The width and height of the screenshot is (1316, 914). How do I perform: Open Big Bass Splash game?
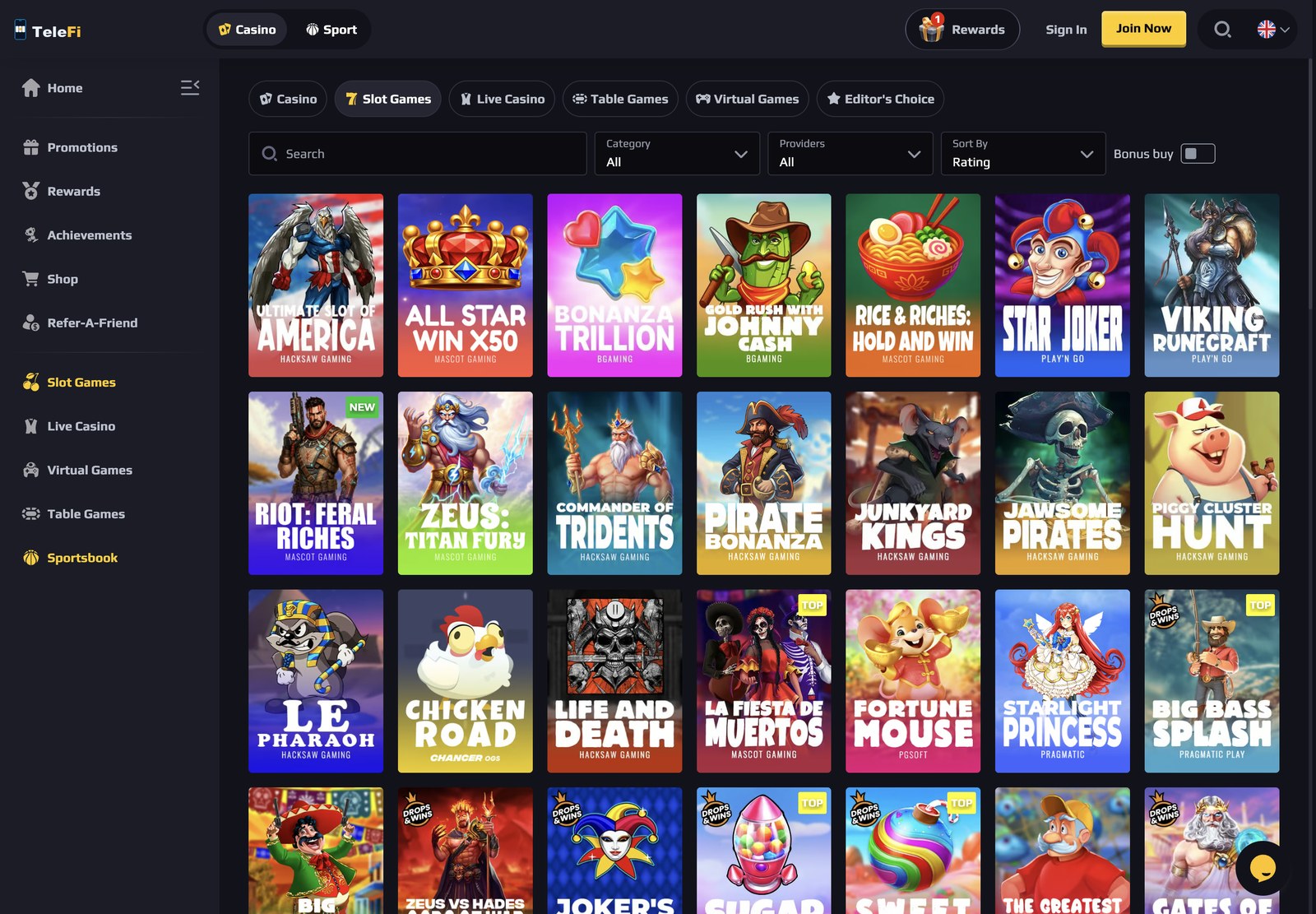1212,681
